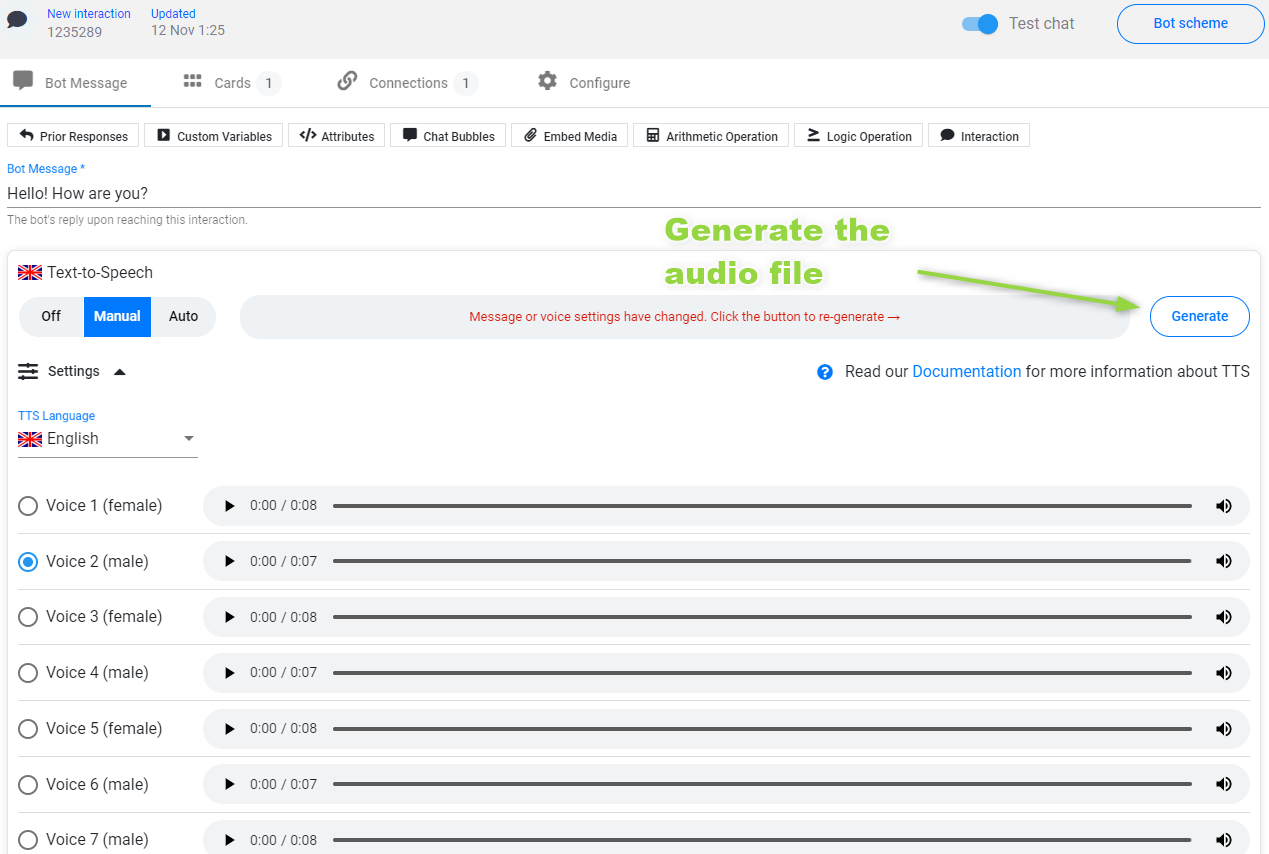The height and width of the screenshot is (854, 1269).
Task: Toggle the Test chat switch
Action: point(980,24)
